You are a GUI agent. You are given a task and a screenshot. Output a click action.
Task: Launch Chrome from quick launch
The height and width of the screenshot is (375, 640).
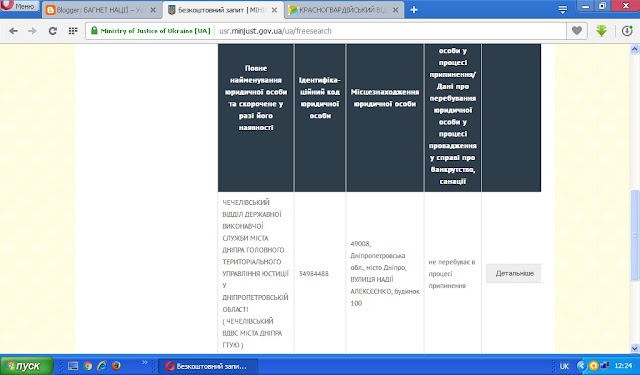[x=87, y=366]
